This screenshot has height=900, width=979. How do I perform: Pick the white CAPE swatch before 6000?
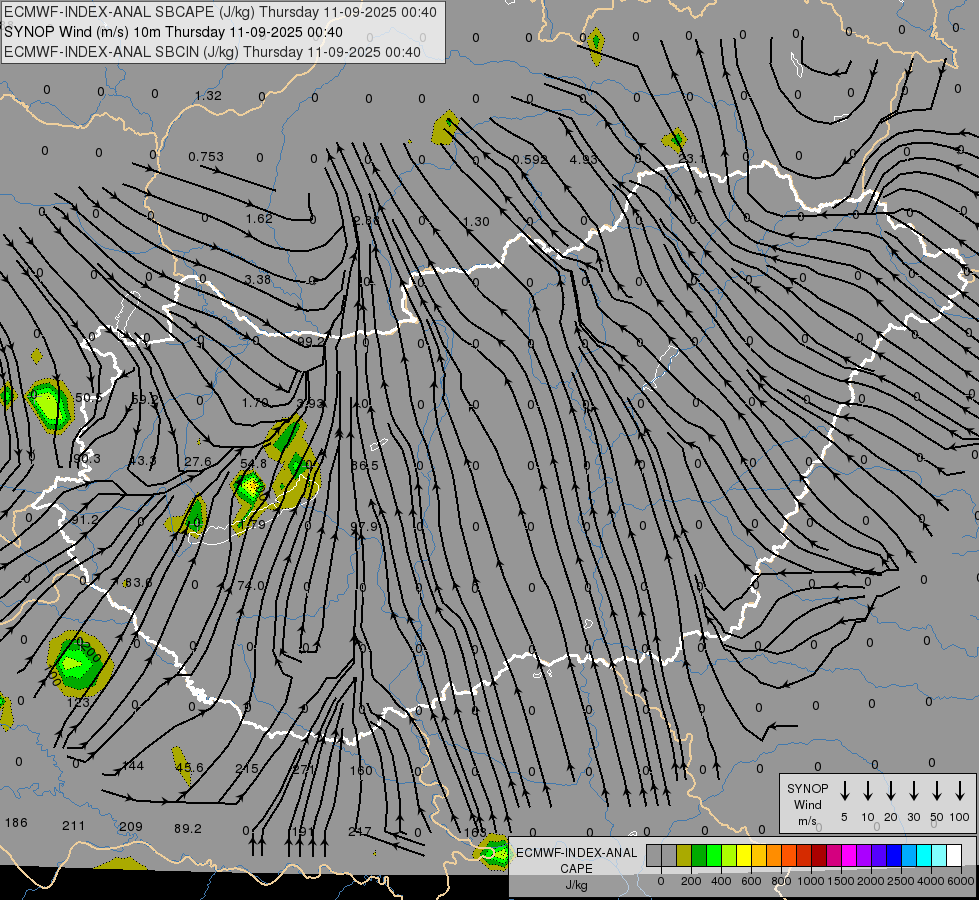(953, 856)
